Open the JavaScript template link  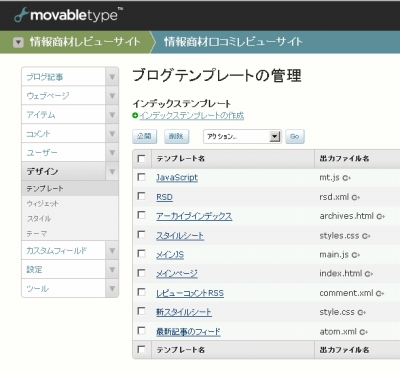point(177,178)
